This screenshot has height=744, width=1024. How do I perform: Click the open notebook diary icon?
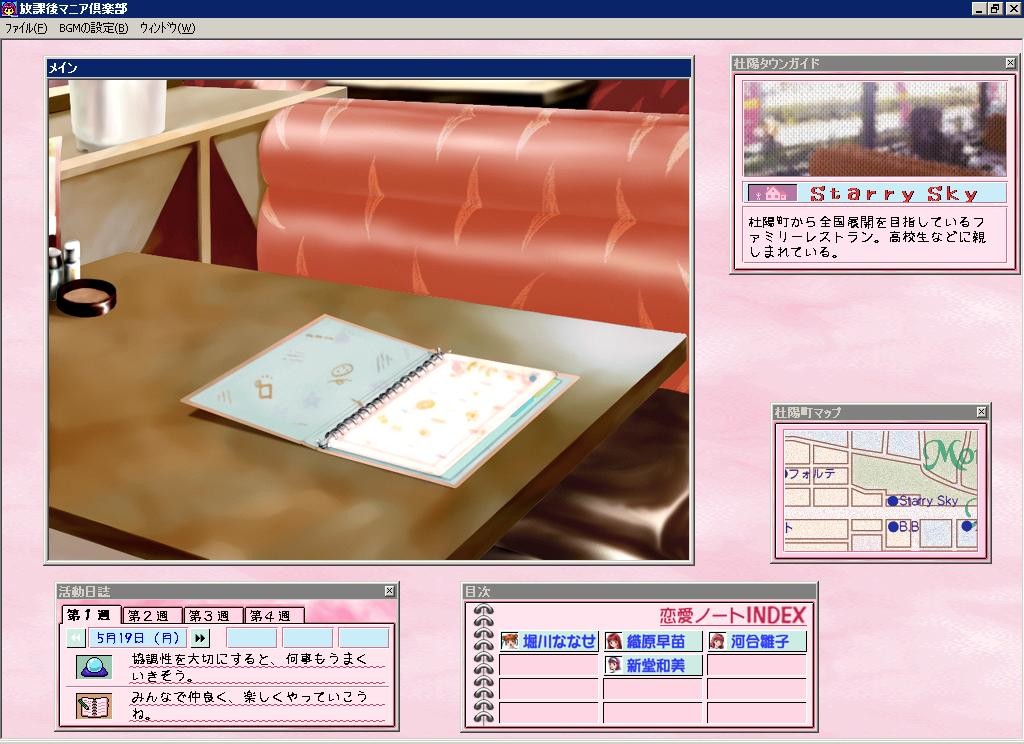click(x=94, y=706)
